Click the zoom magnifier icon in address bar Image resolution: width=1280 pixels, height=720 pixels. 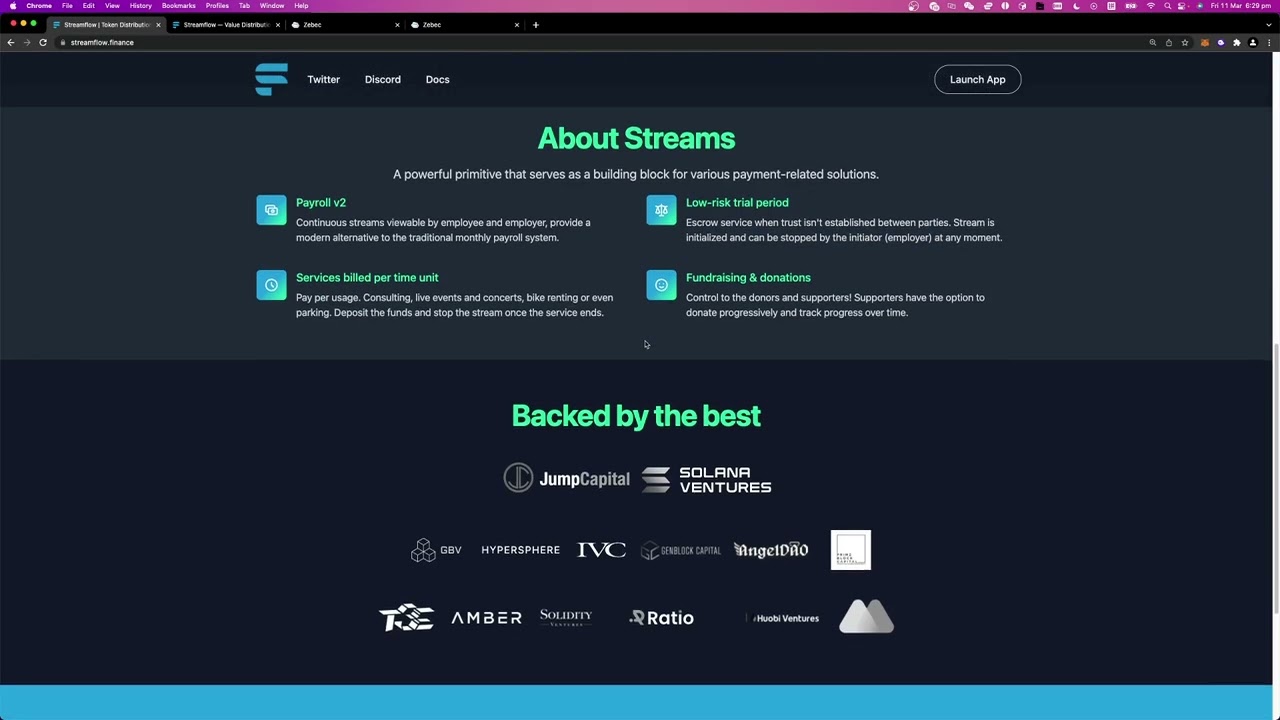tap(1153, 42)
